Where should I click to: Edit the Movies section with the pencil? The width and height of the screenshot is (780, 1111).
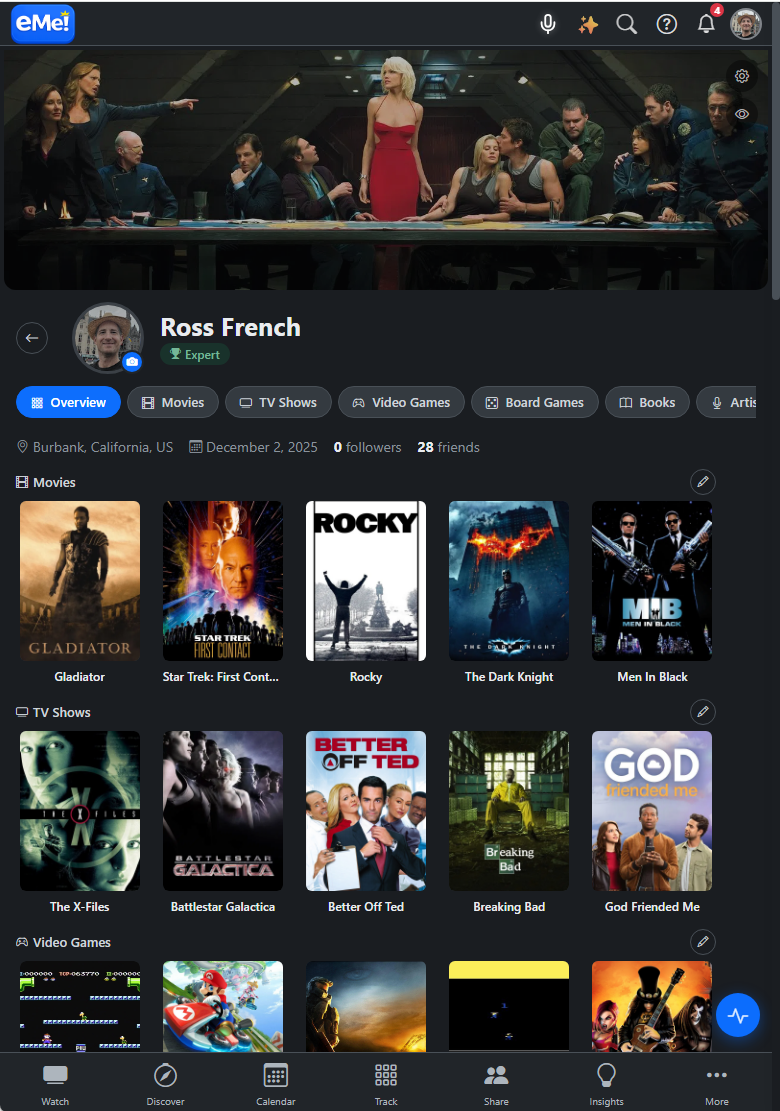pos(702,482)
